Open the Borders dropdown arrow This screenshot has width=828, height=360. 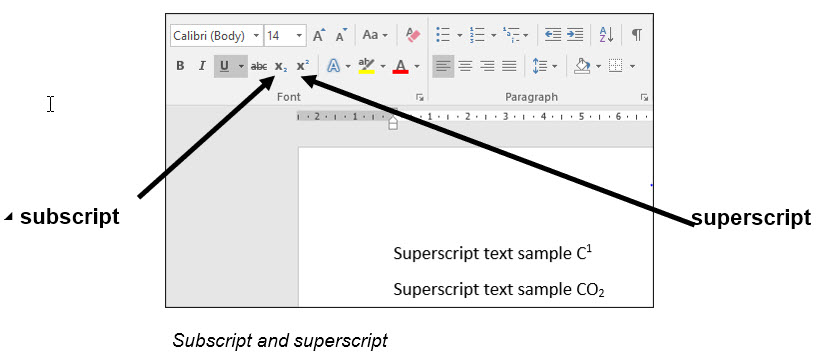click(x=632, y=67)
